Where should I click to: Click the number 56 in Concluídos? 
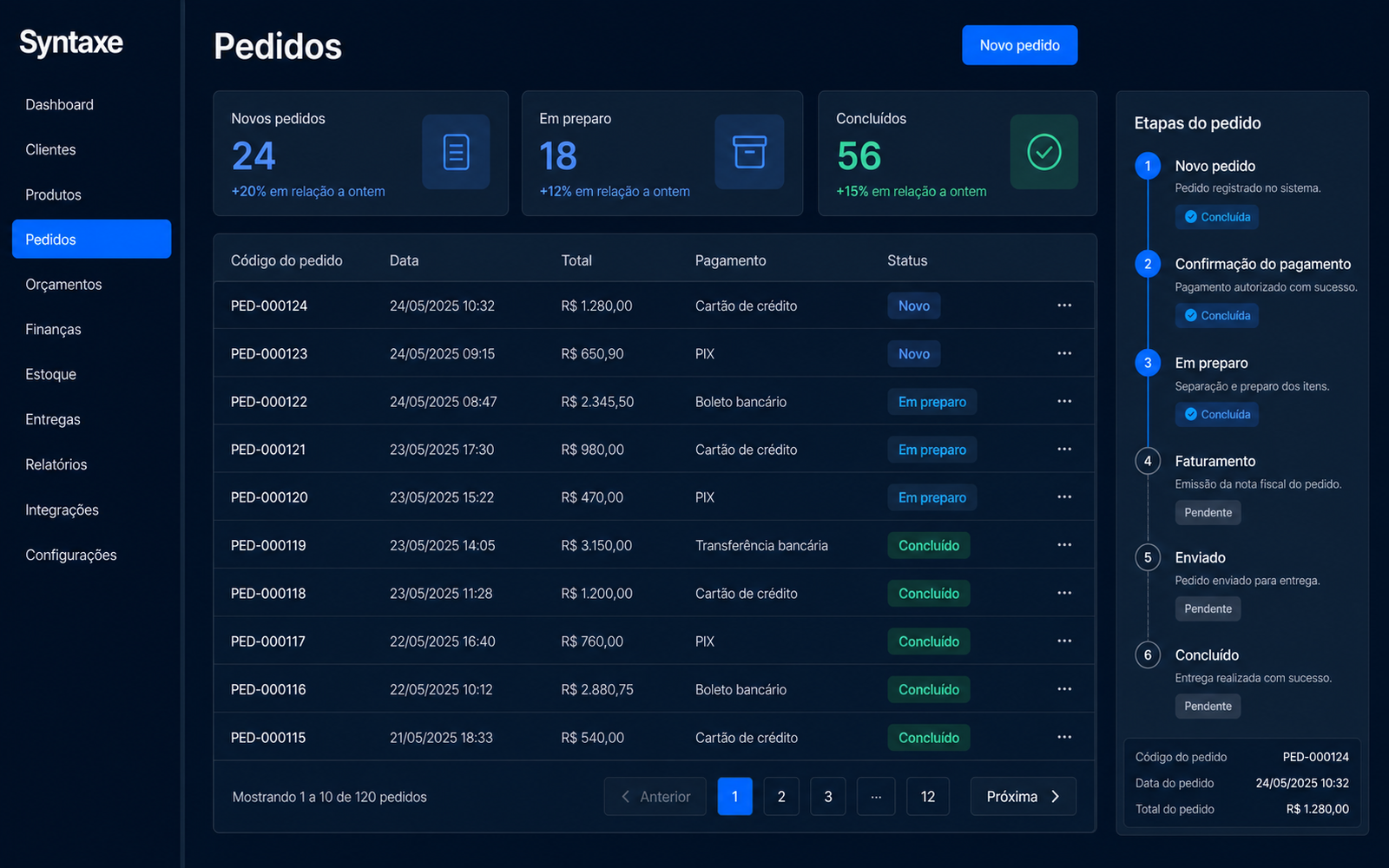coord(859,156)
